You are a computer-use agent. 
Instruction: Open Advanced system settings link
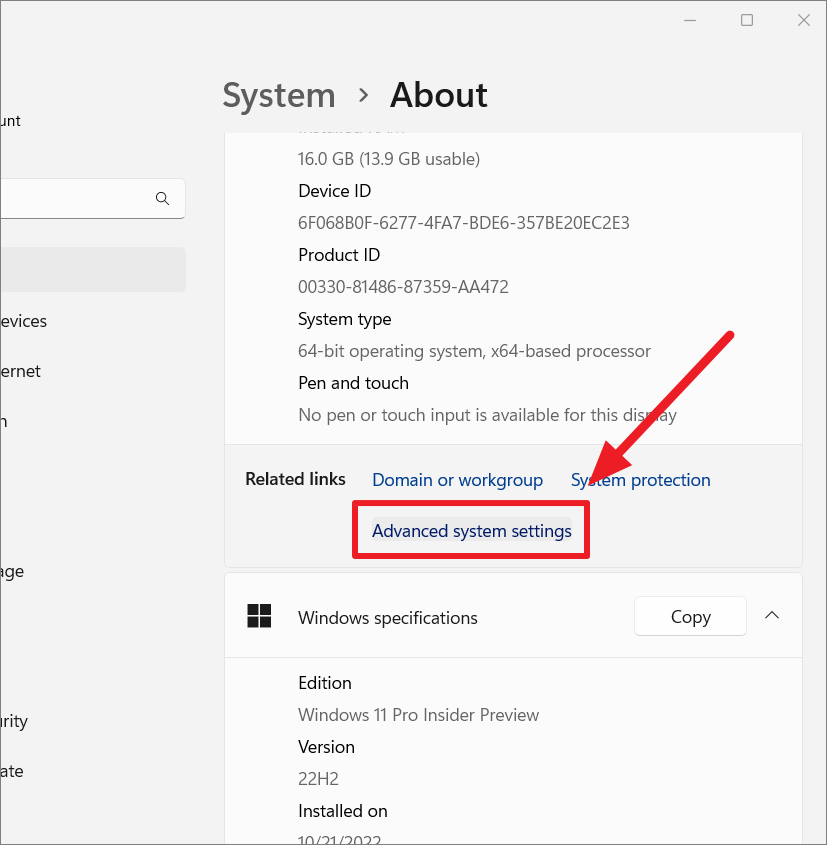(471, 531)
